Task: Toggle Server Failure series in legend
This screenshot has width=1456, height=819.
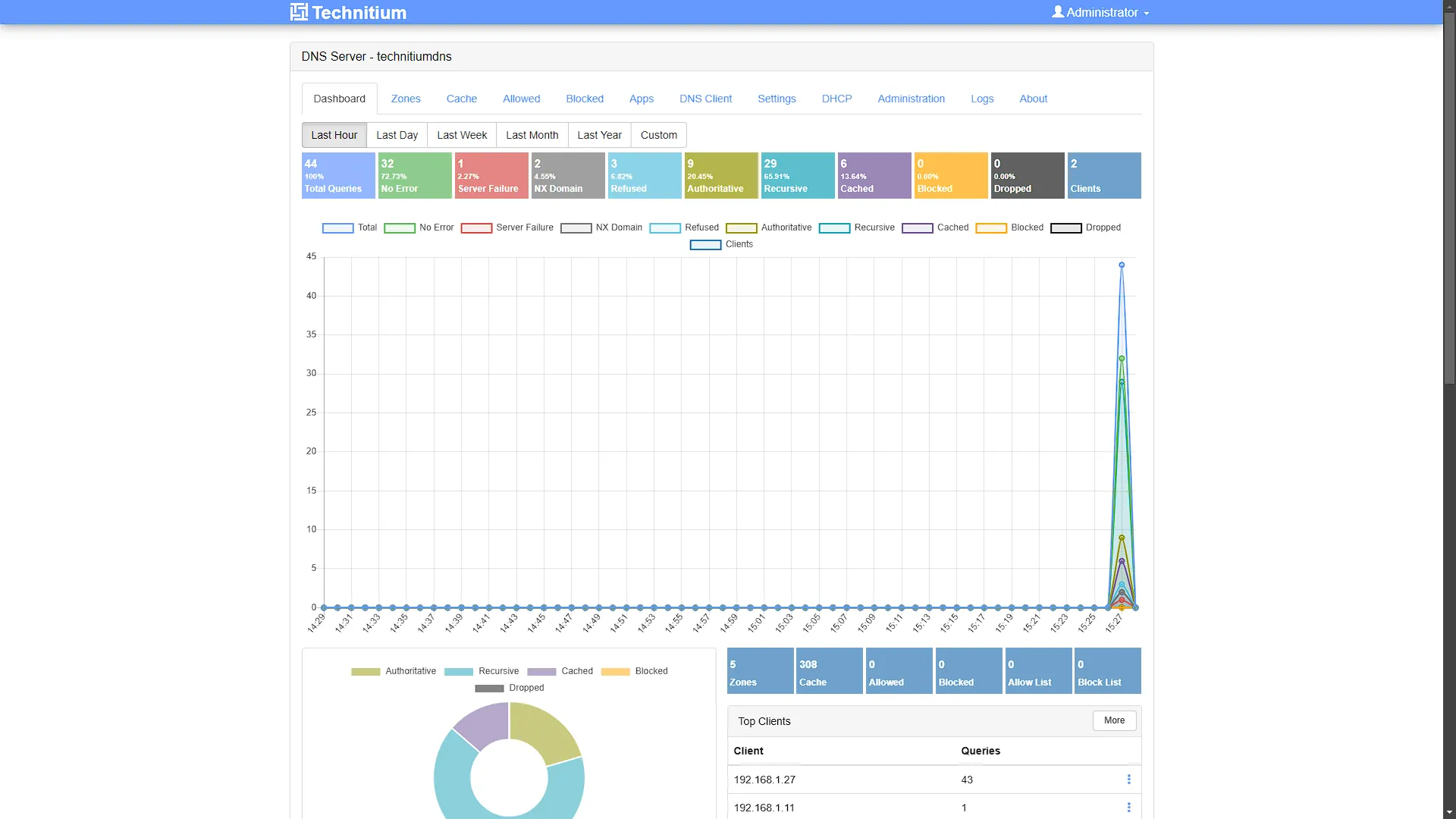Action: [507, 227]
